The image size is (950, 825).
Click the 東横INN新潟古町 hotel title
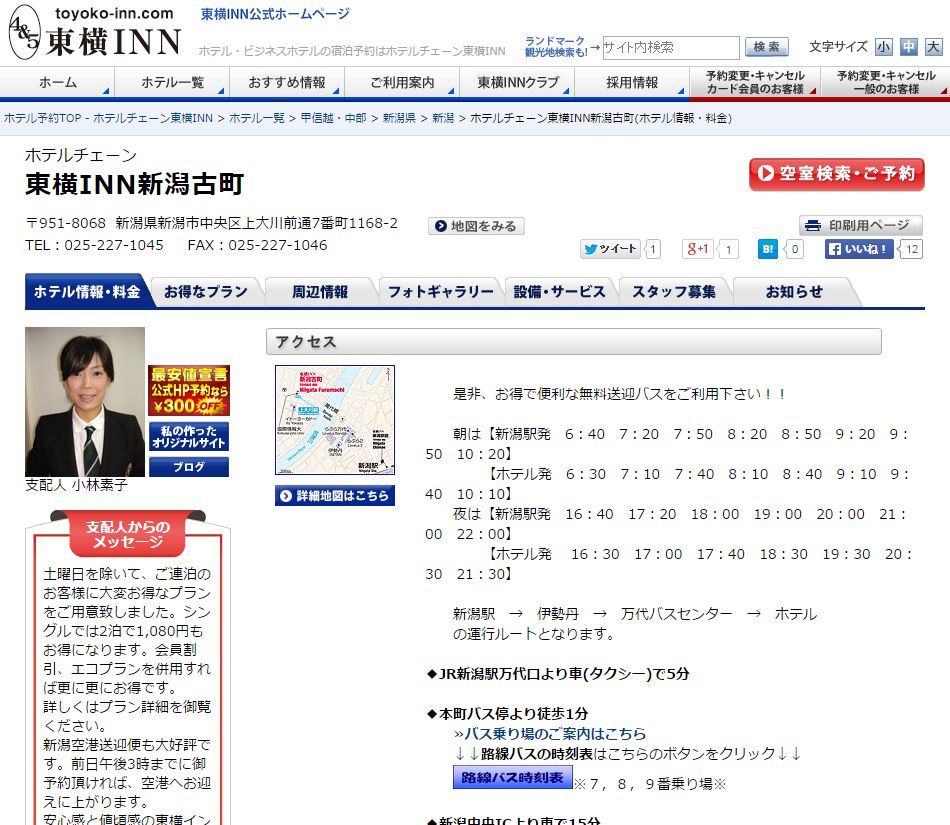click(x=135, y=184)
